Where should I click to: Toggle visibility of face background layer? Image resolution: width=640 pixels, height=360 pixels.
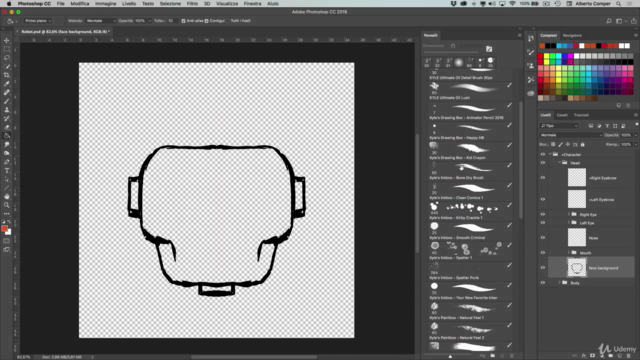coord(543,268)
